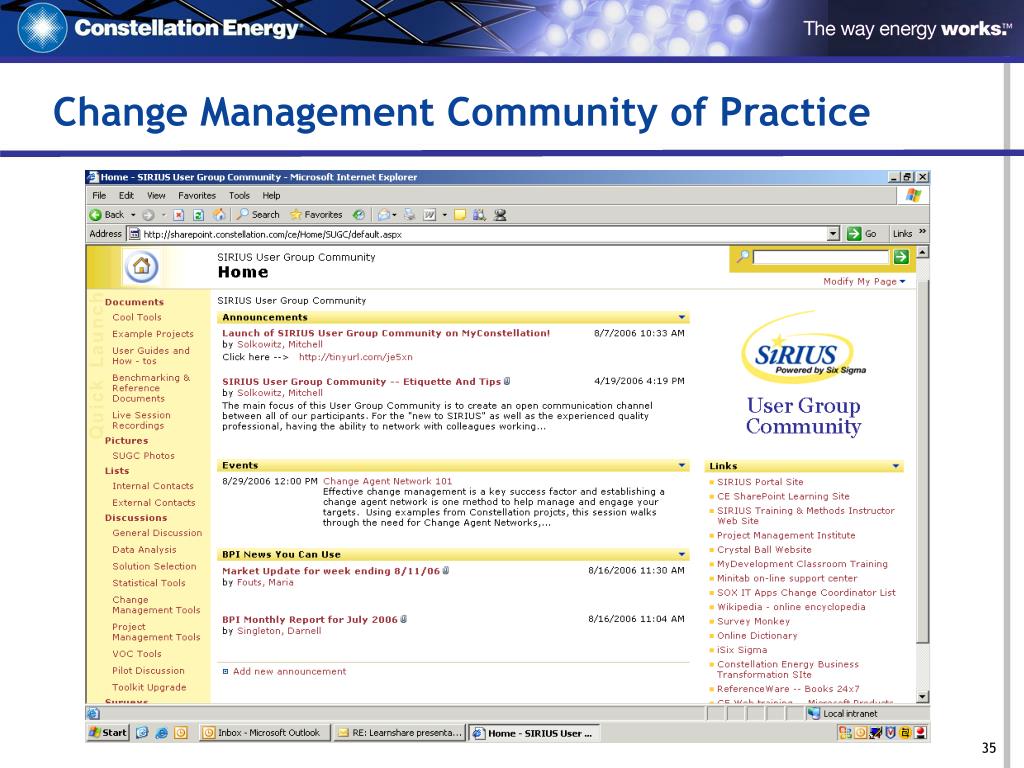Click Add new announcement link
1024x768 pixels.
point(289,671)
